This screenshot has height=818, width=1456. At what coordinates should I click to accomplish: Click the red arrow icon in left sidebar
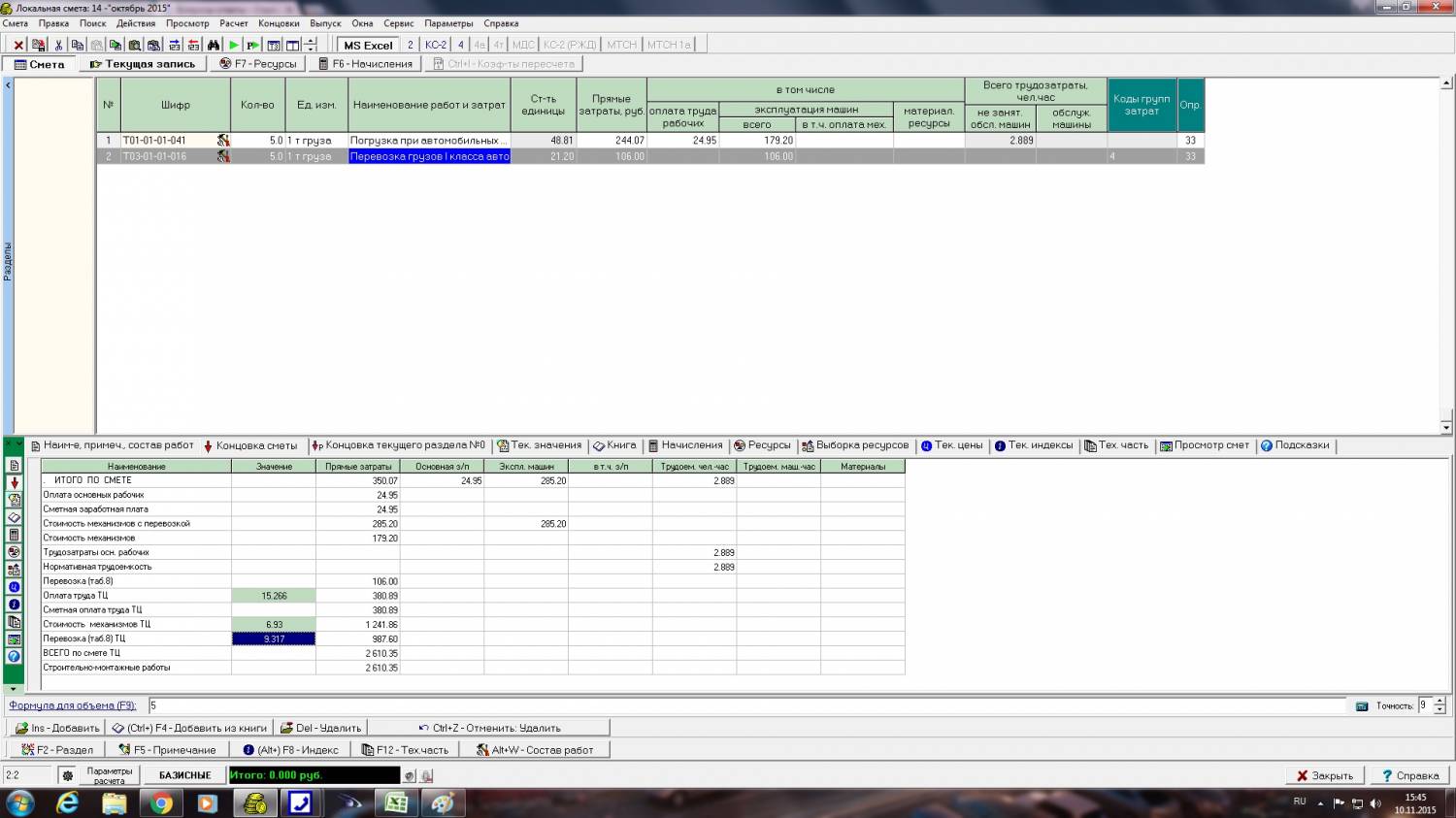tap(14, 482)
